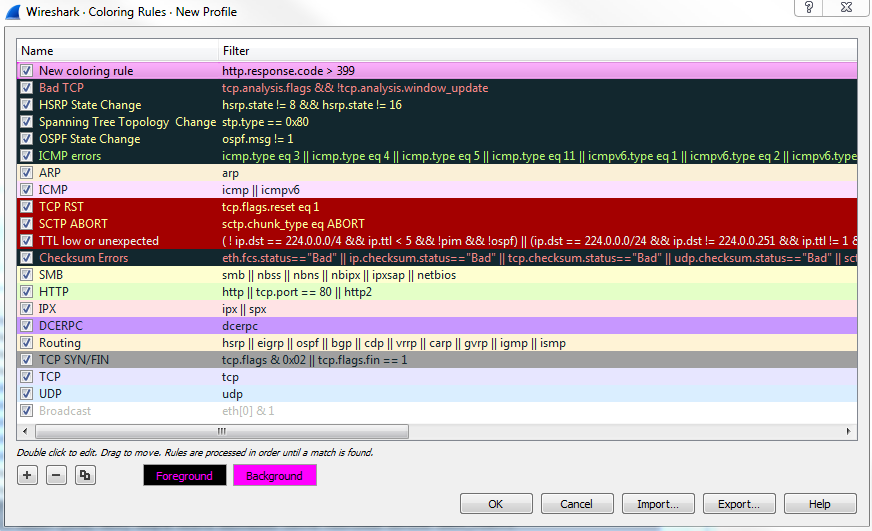Uncheck the plain ICMP rule checkbox
The height and width of the screenshot is (531, 872).
point(26,190)
